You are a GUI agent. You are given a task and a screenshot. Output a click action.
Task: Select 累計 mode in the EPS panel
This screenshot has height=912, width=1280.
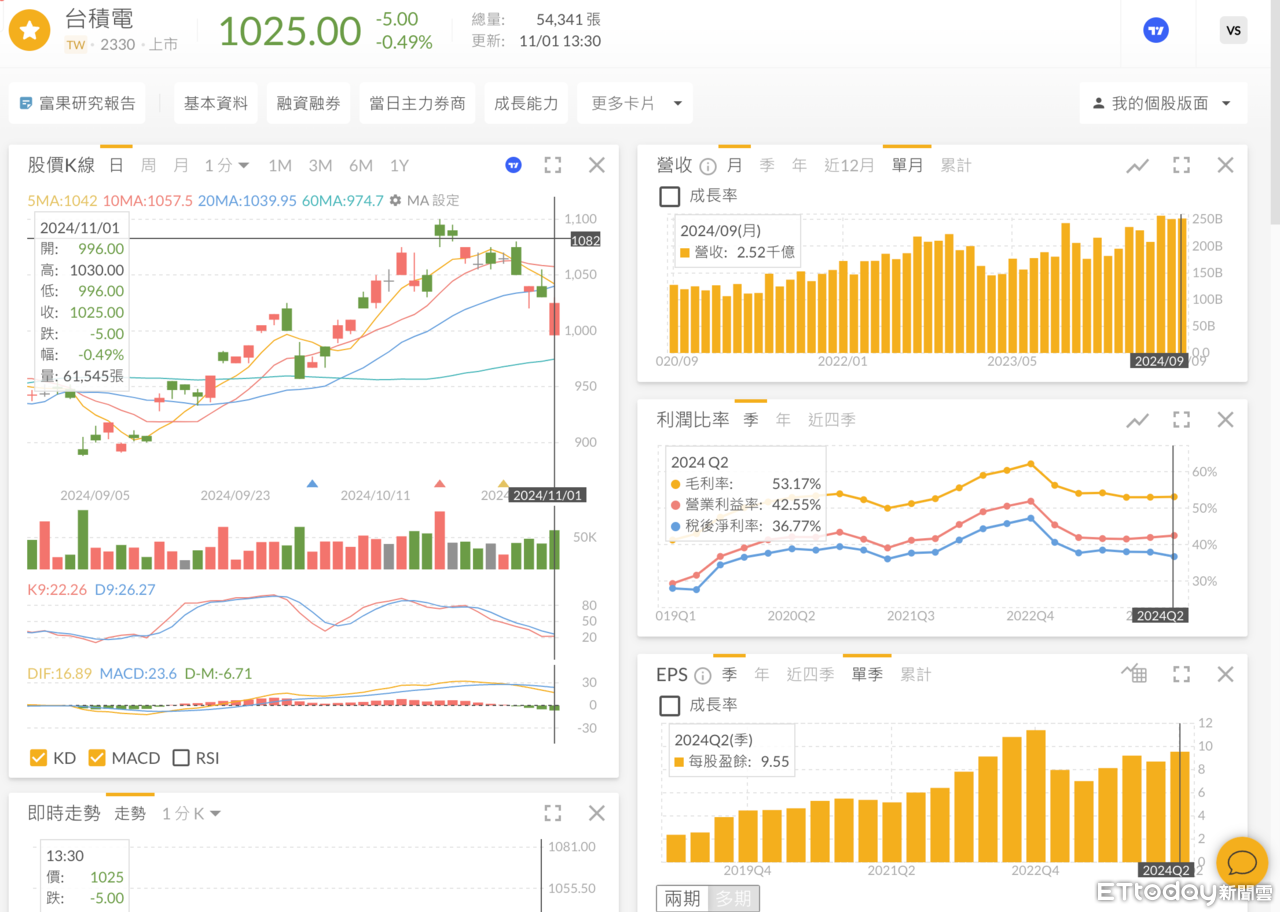pos(916,675)
